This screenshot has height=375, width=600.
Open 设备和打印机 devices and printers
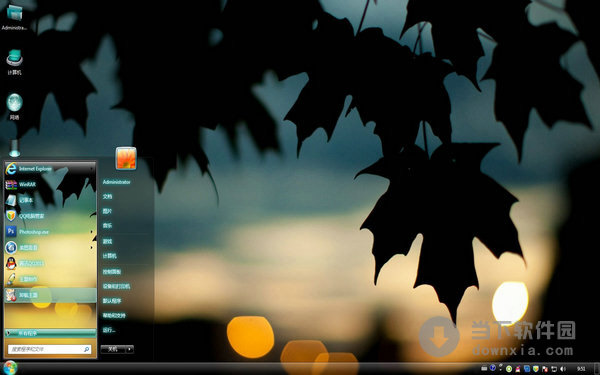(116, 286)
